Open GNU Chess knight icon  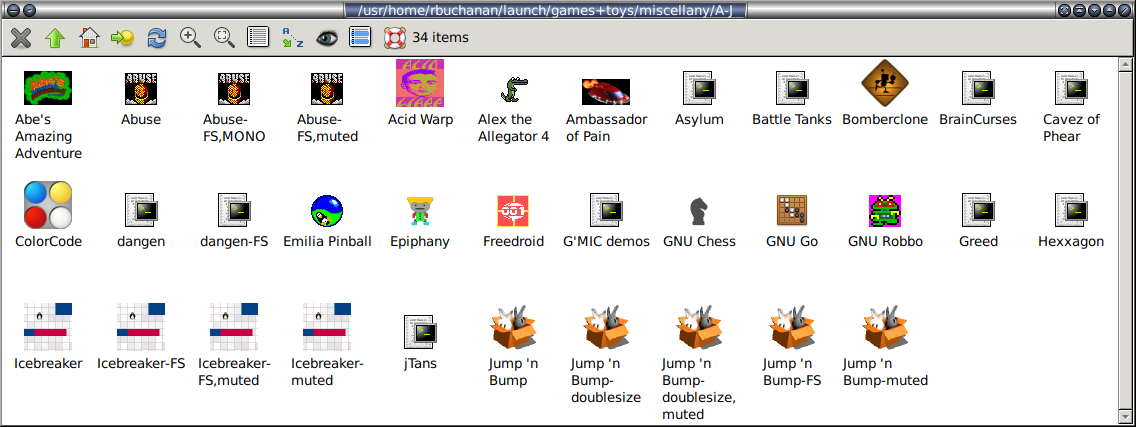[x=699, y=212]
